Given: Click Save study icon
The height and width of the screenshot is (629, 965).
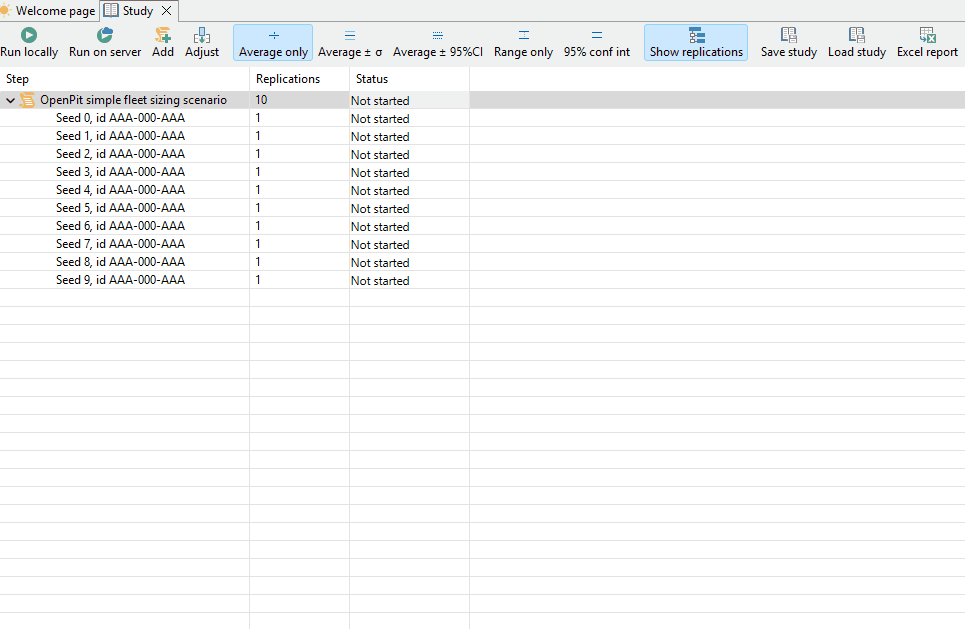Looking at the screenshot, I should [x=788, y=35].
